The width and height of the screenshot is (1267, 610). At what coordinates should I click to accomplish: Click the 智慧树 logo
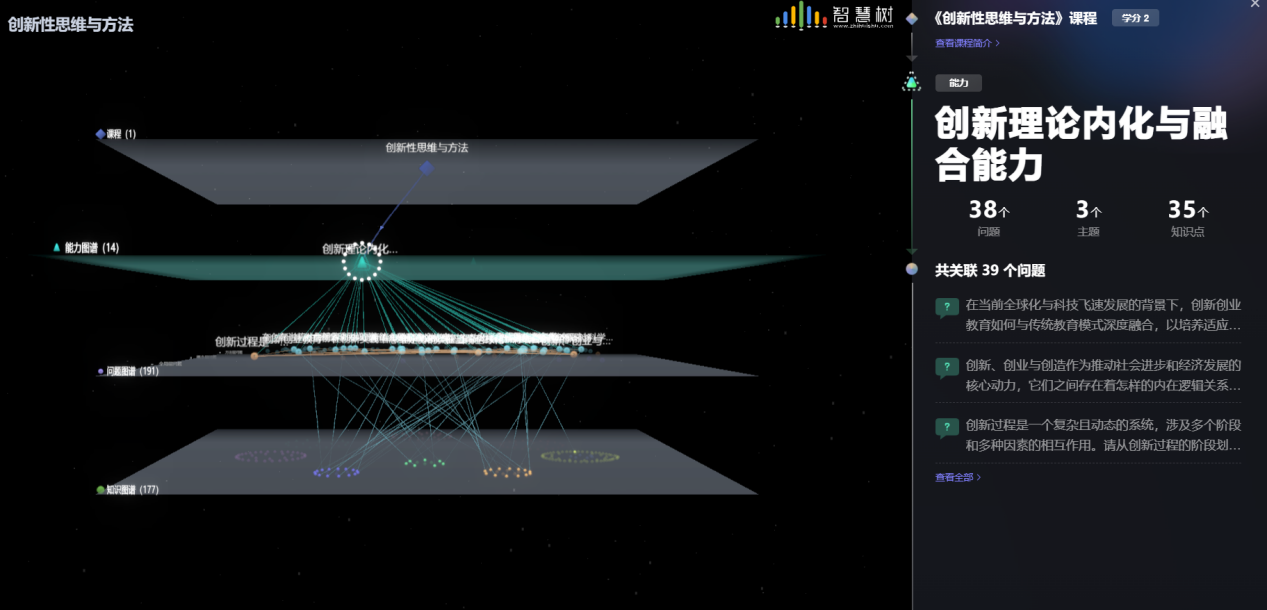[834, 16]
